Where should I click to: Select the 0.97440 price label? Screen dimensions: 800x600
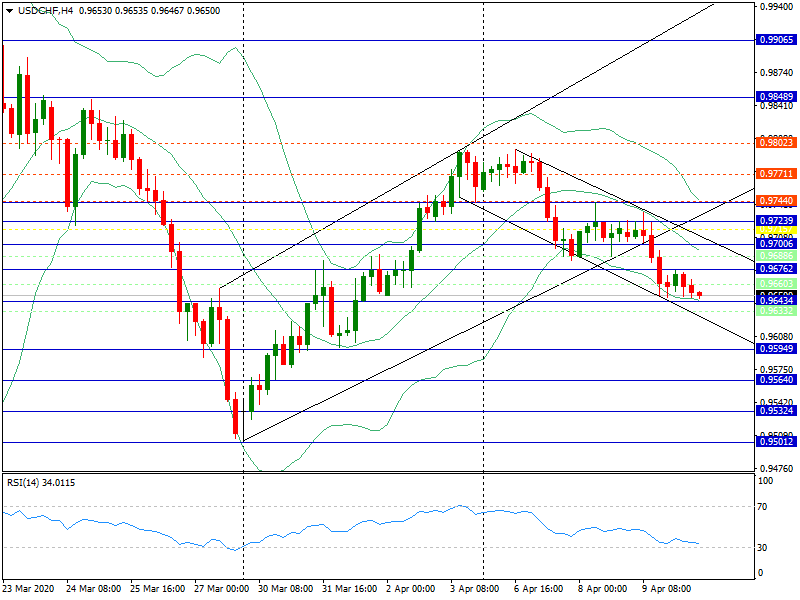point(776,202)
